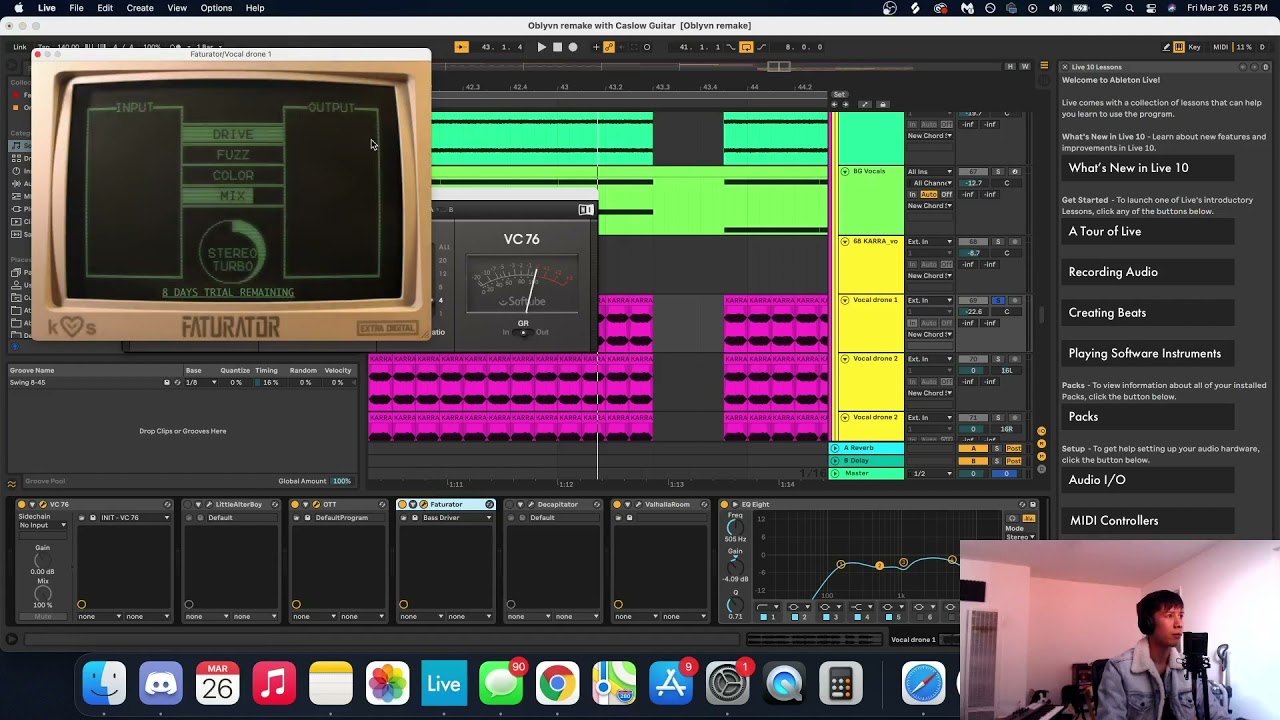Set BG Vocals monitor to Auto
1280x720 pixels.
pos(929,194)
